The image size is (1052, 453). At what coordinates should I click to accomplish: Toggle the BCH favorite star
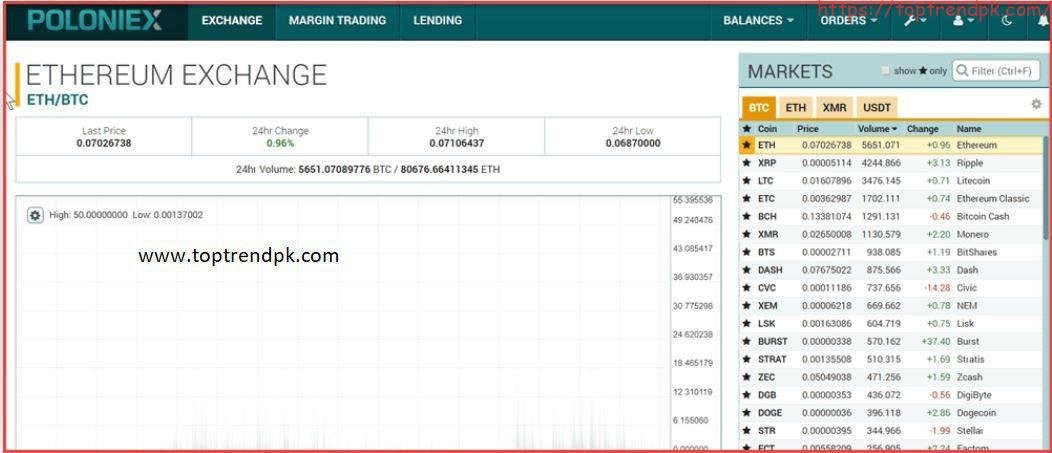pos(746,217)
